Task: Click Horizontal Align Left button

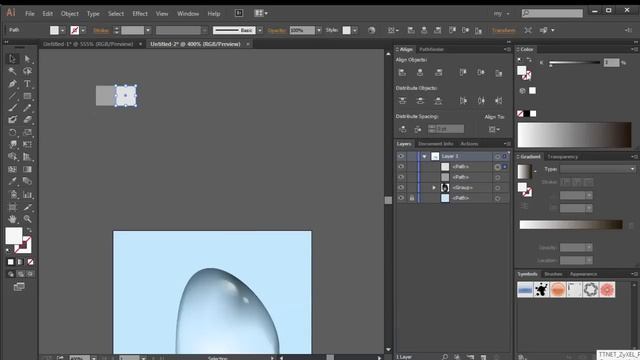Action: pos(402,73)
